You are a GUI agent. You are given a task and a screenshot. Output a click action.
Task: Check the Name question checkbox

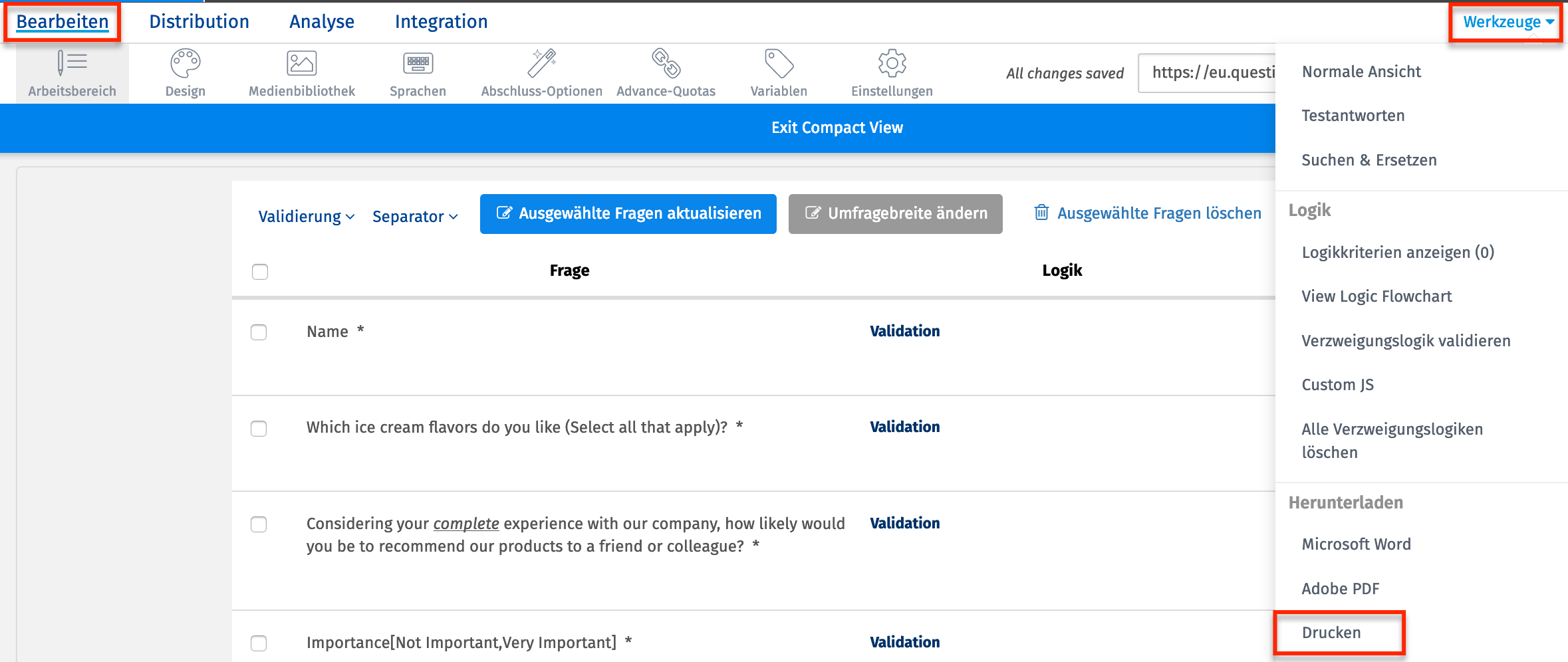point(259,332)
